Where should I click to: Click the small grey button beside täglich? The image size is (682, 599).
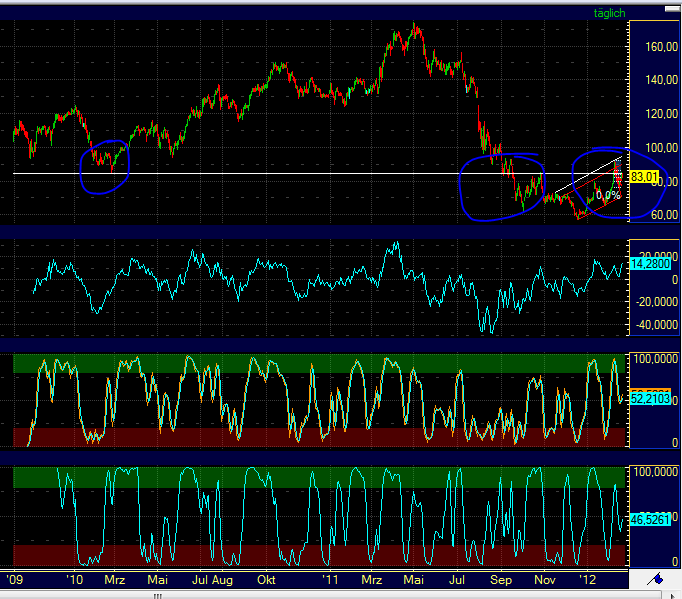click(x=672, y=9)
